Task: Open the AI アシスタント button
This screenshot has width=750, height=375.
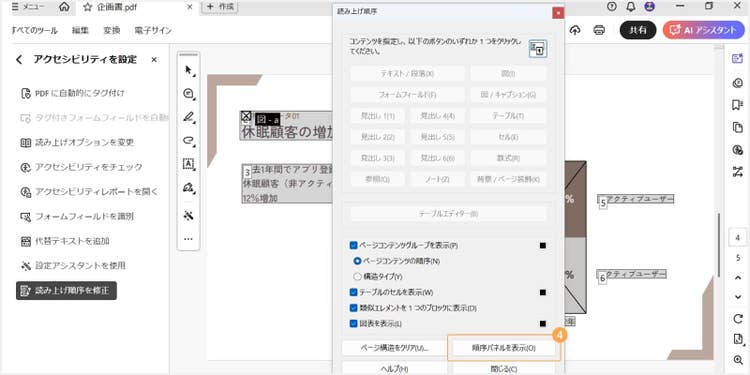Action: pyautogui.click(x=703, y=30)
